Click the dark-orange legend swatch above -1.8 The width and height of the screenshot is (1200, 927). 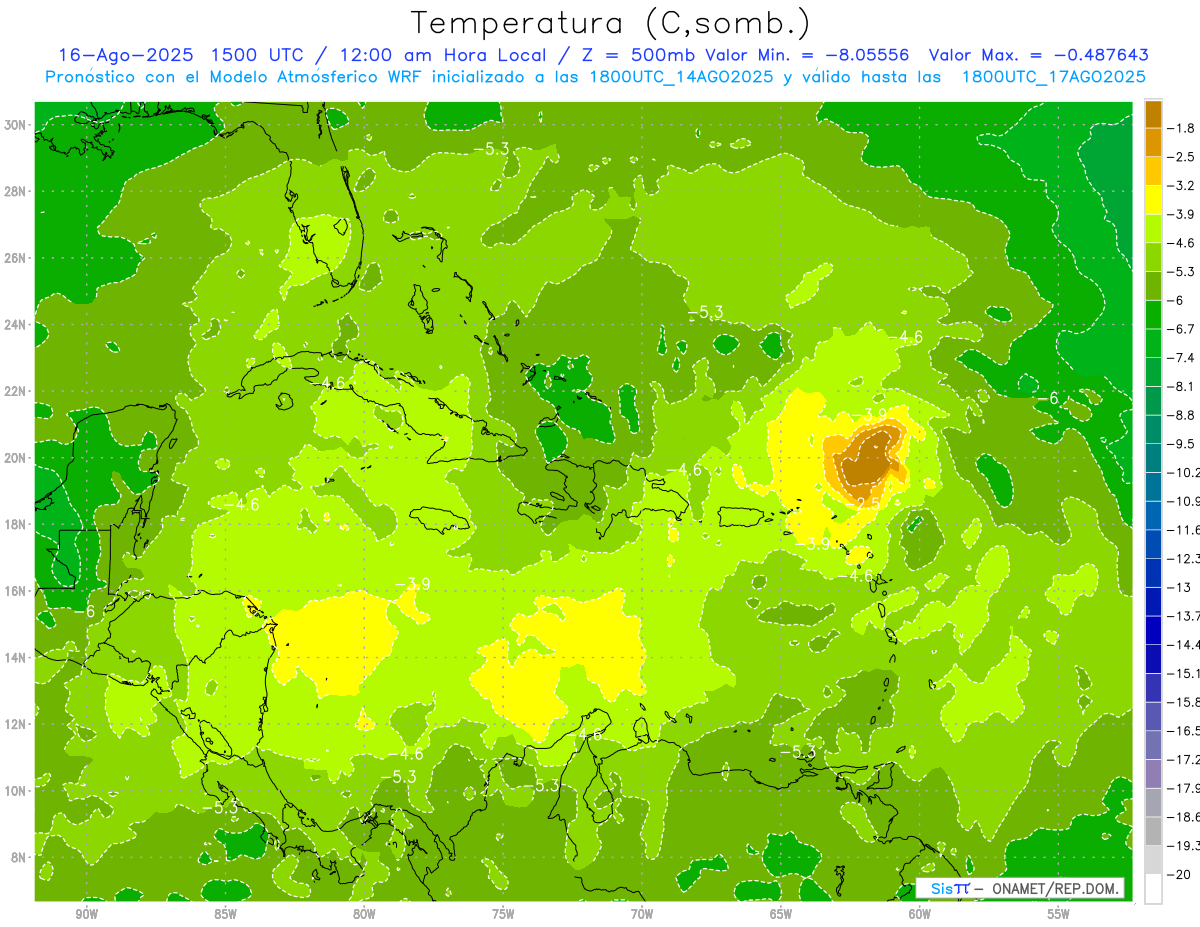(x=1153, y=114)
